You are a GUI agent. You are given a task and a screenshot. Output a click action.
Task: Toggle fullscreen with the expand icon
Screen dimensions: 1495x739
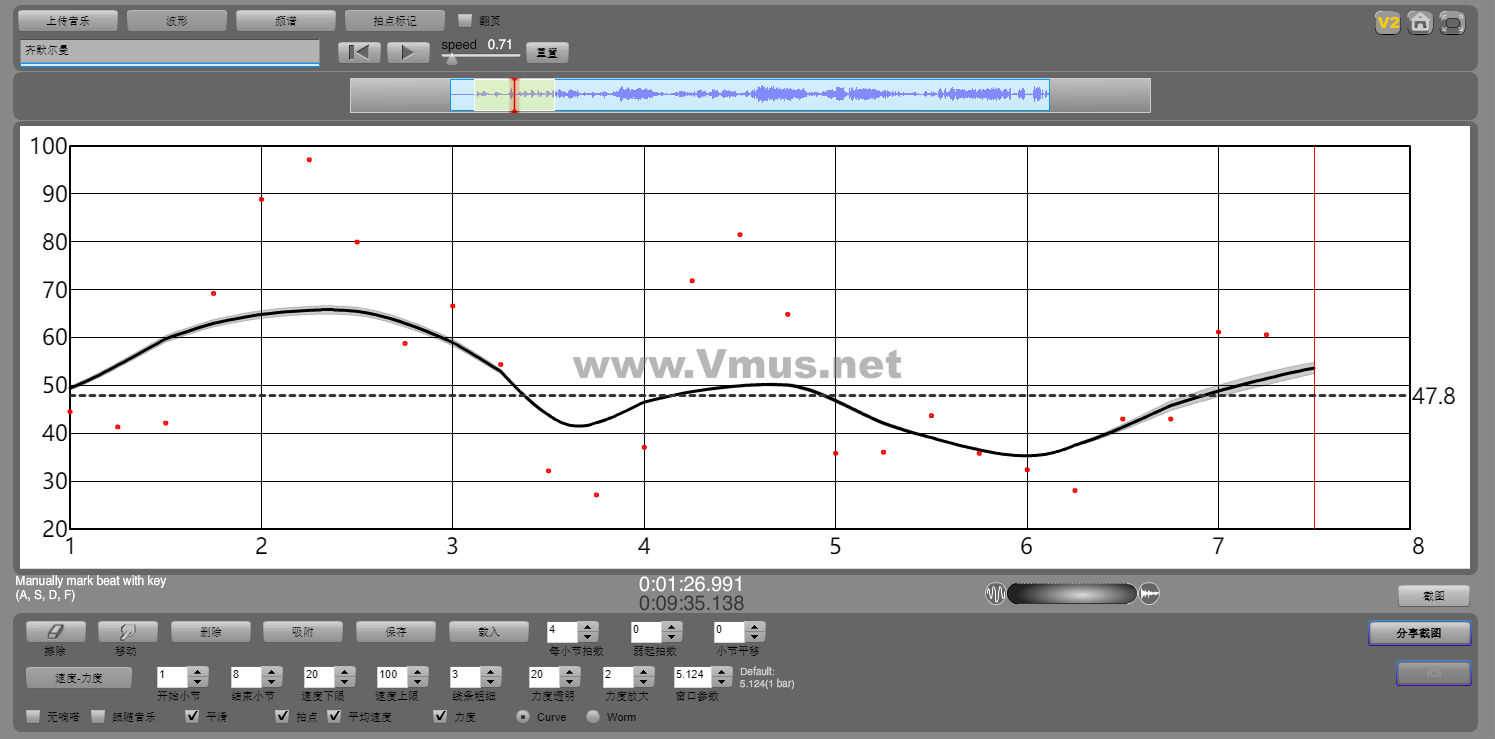tap(1452, 23)
